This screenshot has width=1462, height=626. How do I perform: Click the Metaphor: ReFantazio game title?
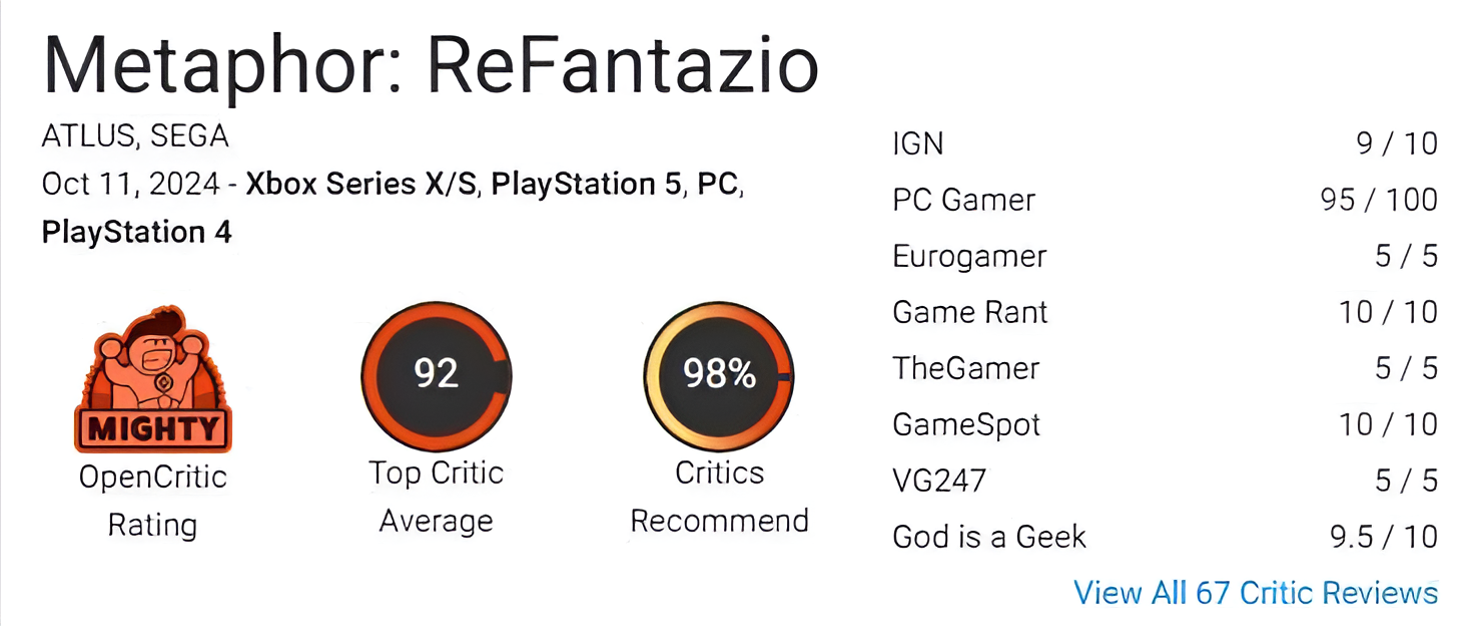click(431, 65)
